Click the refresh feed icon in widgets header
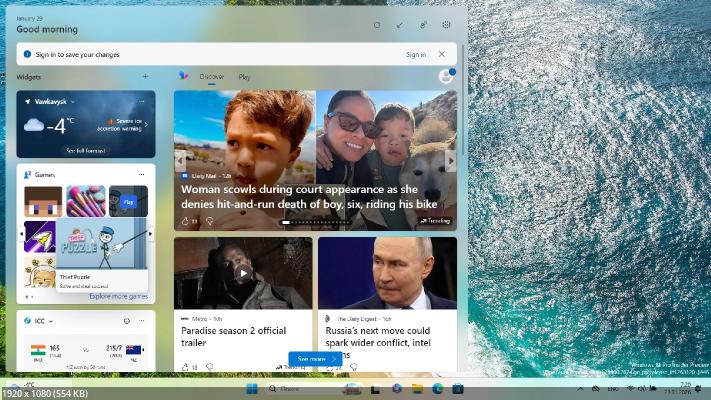 click(x=377, y=25)
